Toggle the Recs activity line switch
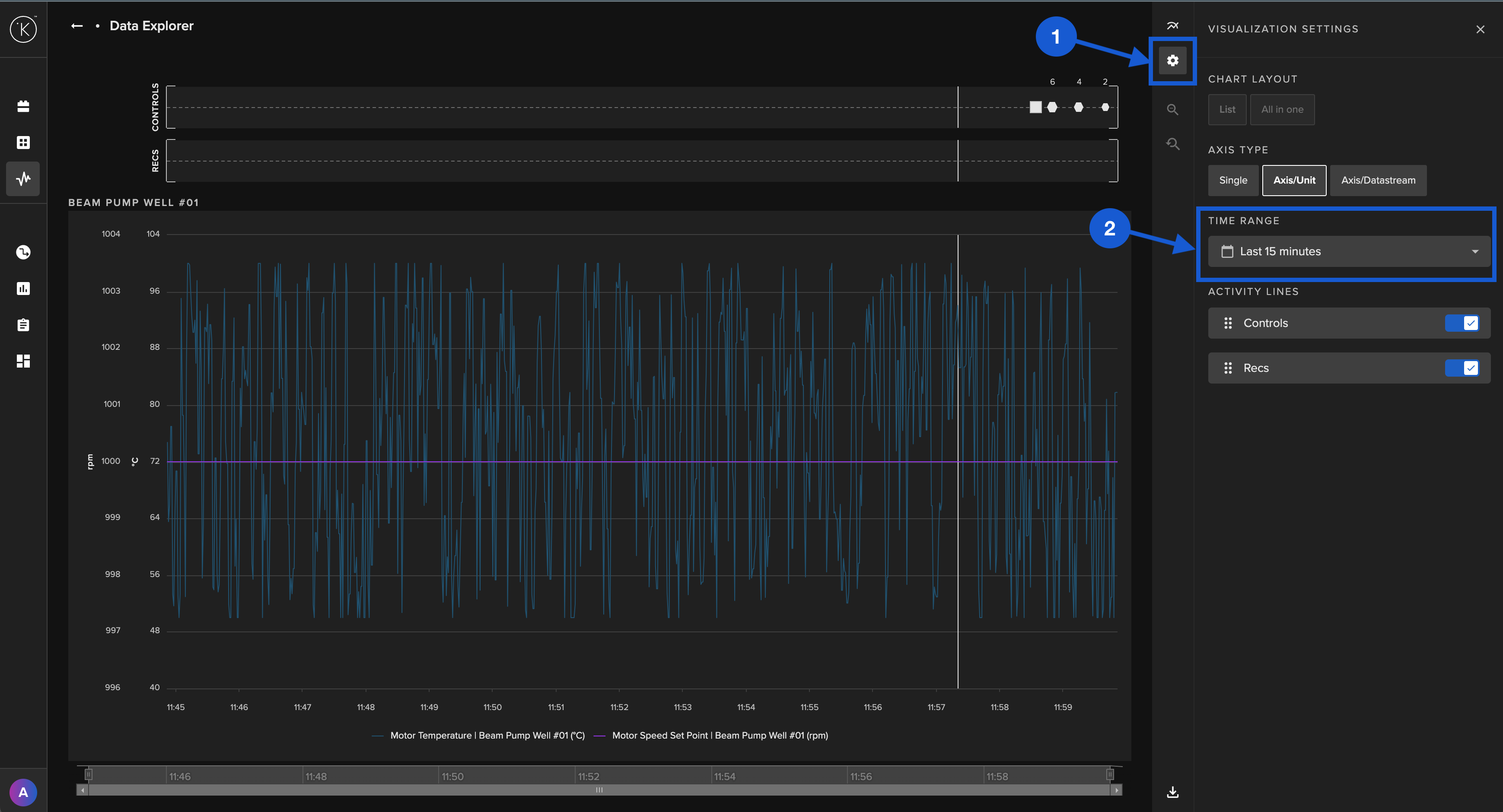This screenshot has width=1503, height=812. (x=1462, y=368)
